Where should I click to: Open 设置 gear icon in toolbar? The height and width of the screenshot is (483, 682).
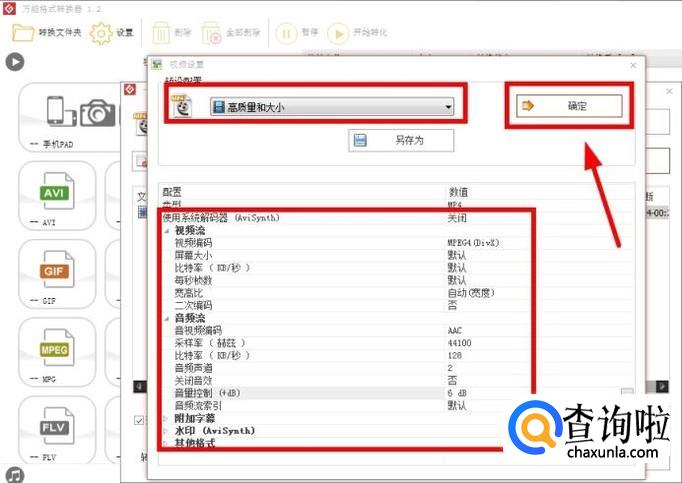[101, 32]
